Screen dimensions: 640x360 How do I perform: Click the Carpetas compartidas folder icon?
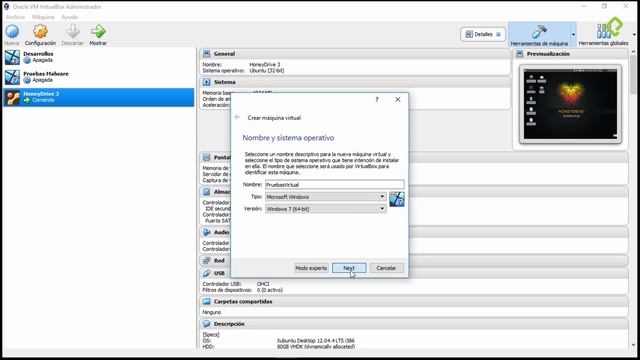click(x=207, y=302)
